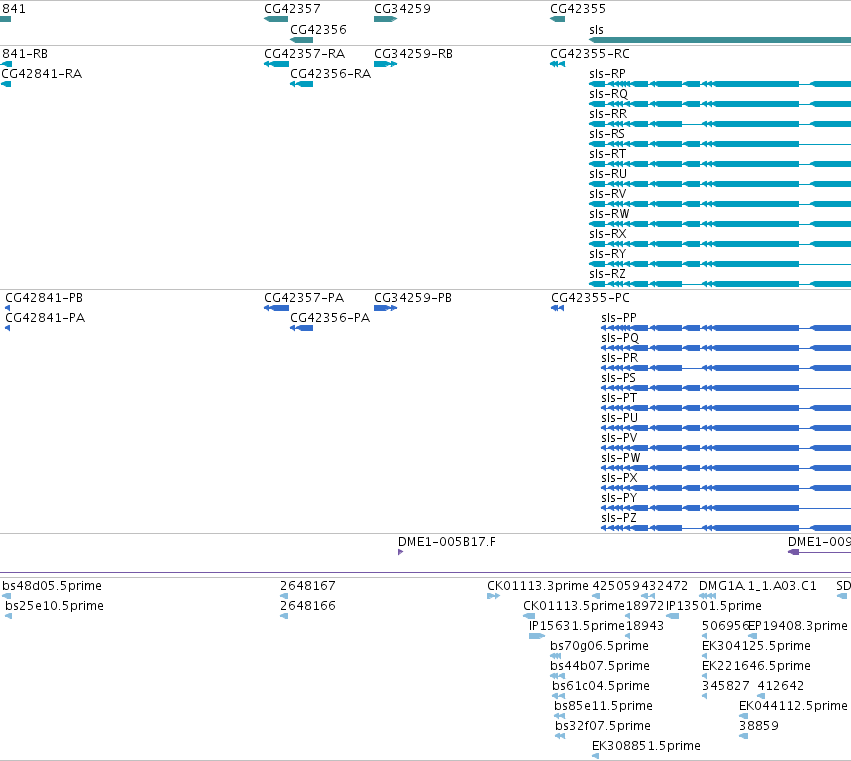
Task: Open transcript CG42357-RA
Action: pos(304,54)
